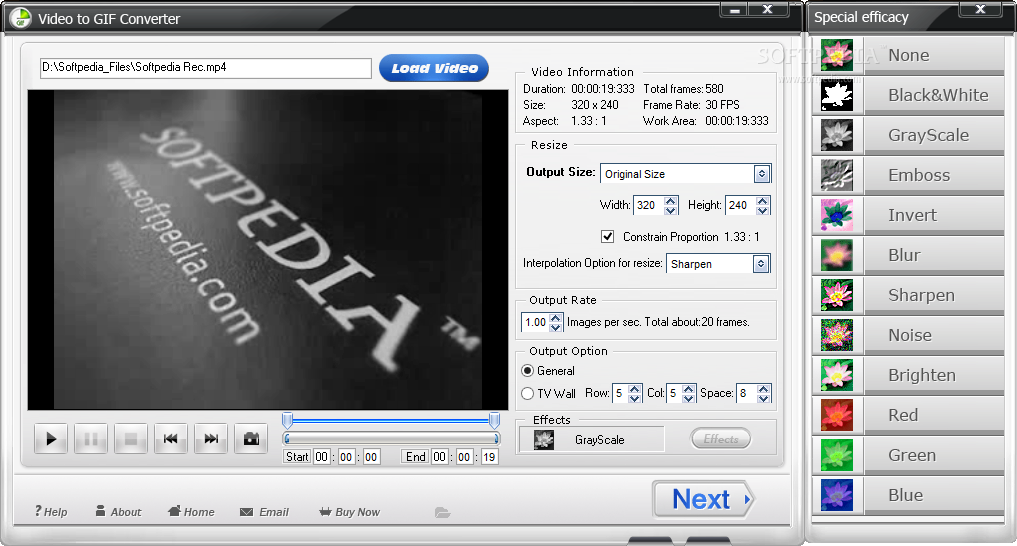Apply the Brighten effect label
Image resolution: width=1017 pixels, height=546 pixels.
[x=922, y=375]
